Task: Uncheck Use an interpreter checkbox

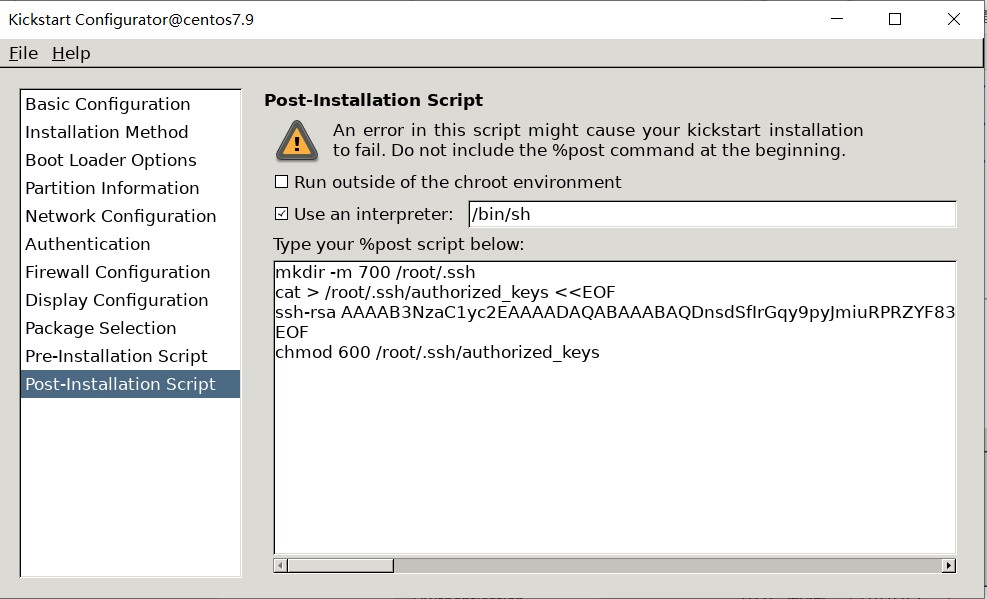Action: click(281, 214)
